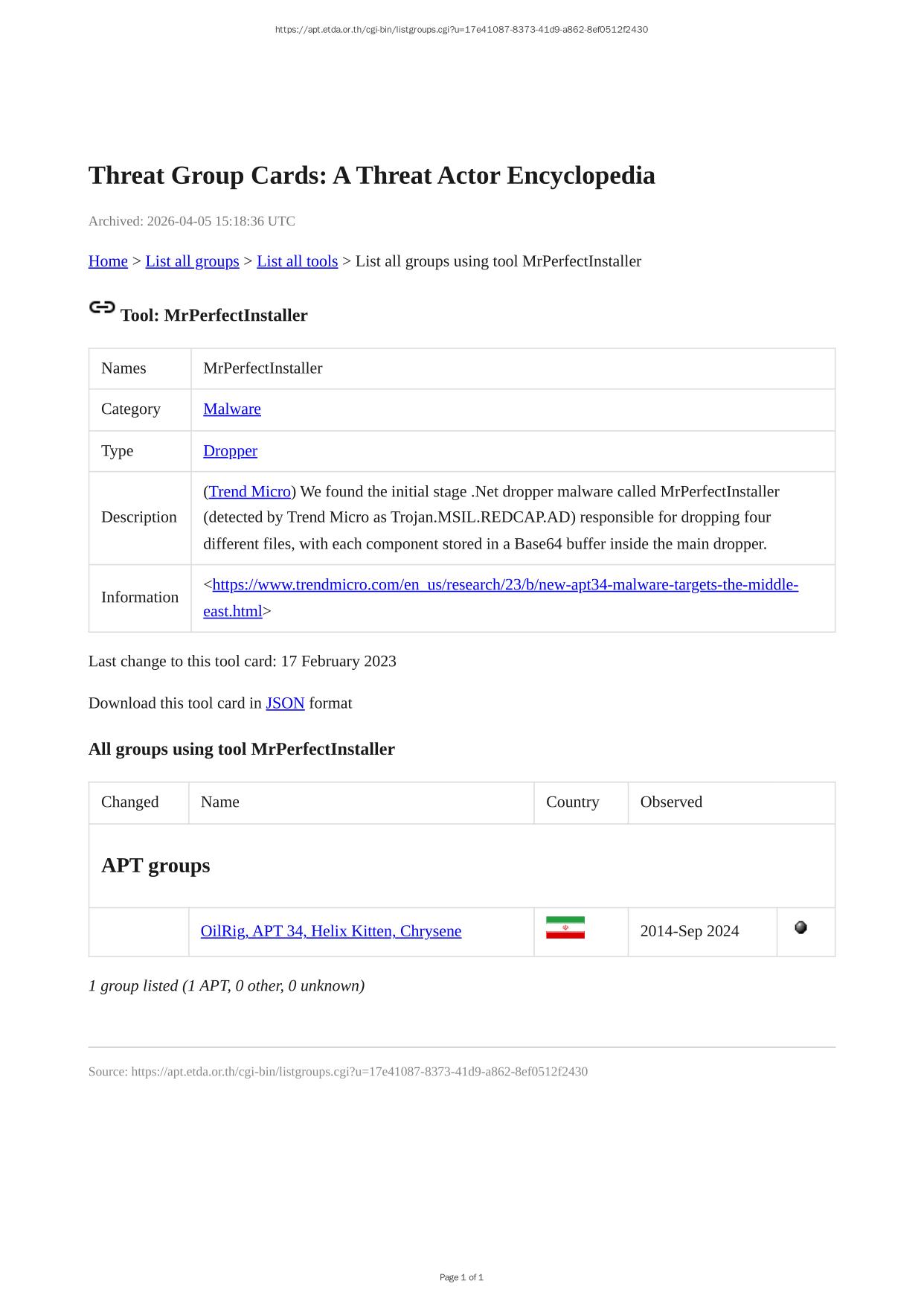
Task: Click the Observed column header
Action: click(671, 802)
